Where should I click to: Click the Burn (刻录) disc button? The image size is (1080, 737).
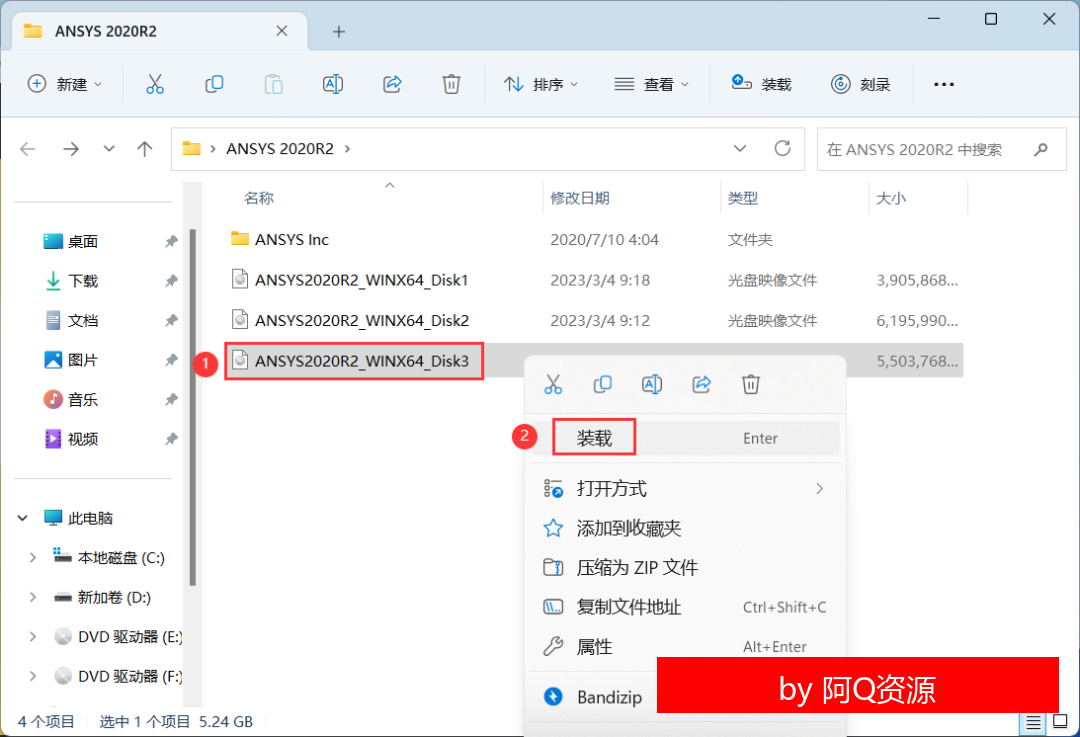[860, 84]
